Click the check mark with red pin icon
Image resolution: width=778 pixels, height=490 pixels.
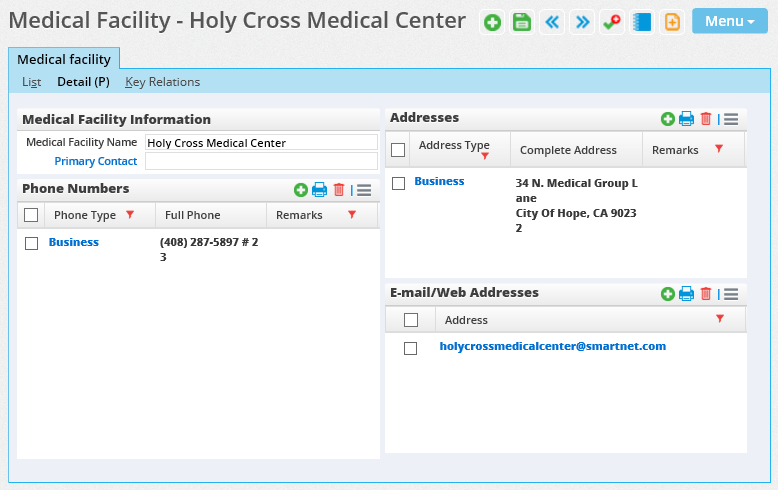pyautogui.click(x=612, y=22)
